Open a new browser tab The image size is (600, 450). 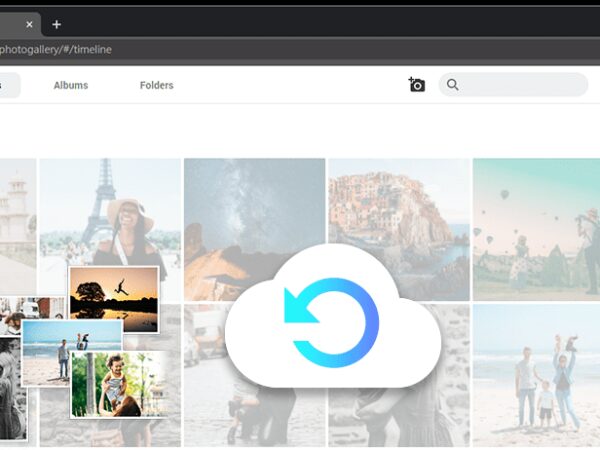[x=57, y=24]
